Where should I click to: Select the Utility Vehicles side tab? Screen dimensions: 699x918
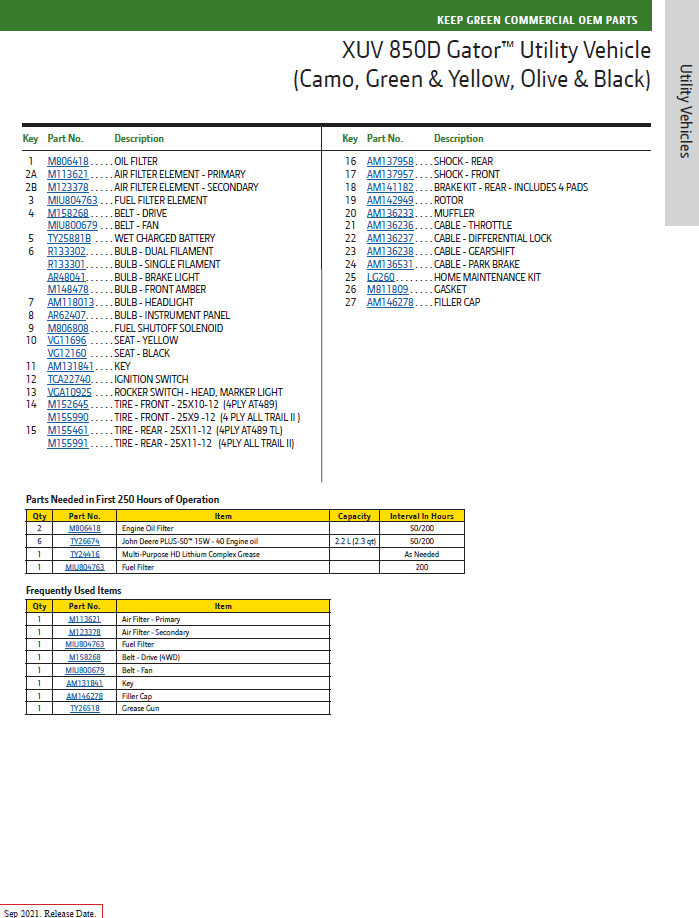(x=684, y=111)
